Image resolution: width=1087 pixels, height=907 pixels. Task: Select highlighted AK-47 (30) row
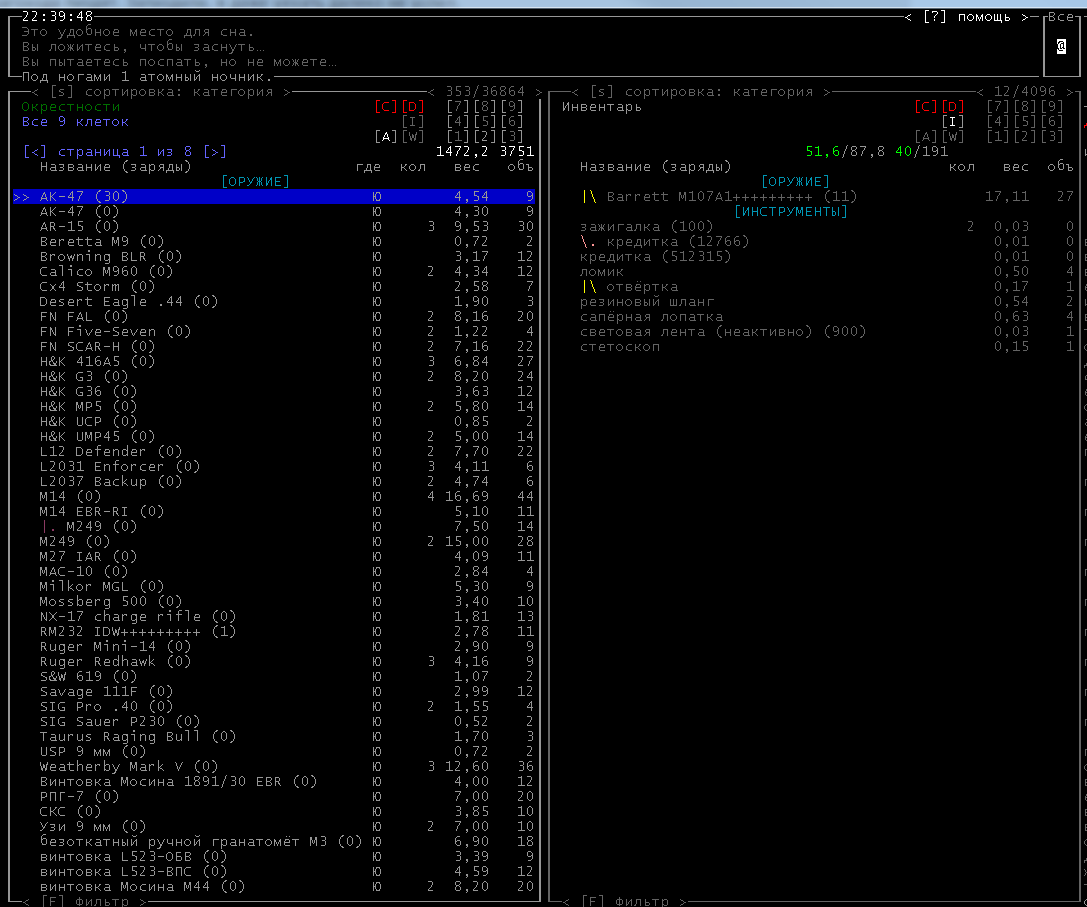pyautogui.click(x=274, y=196)
